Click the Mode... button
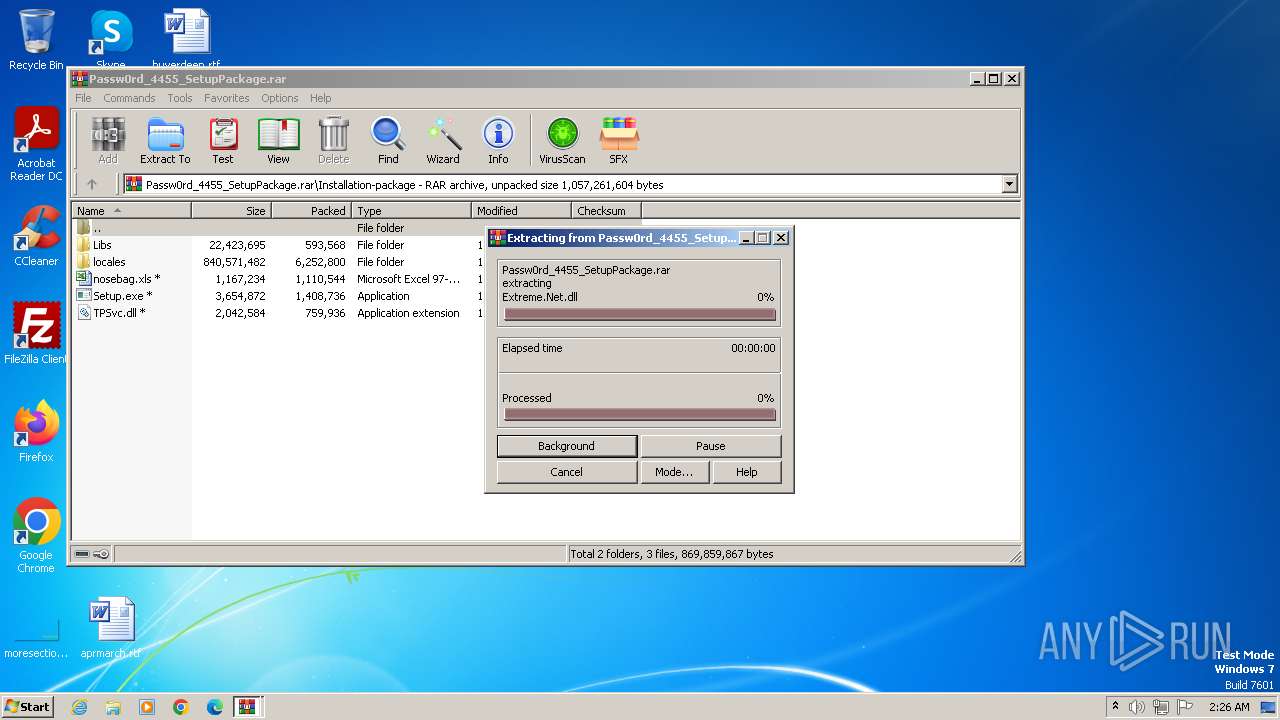Screen dimensions: 1280x720 (x=674, y=472)
